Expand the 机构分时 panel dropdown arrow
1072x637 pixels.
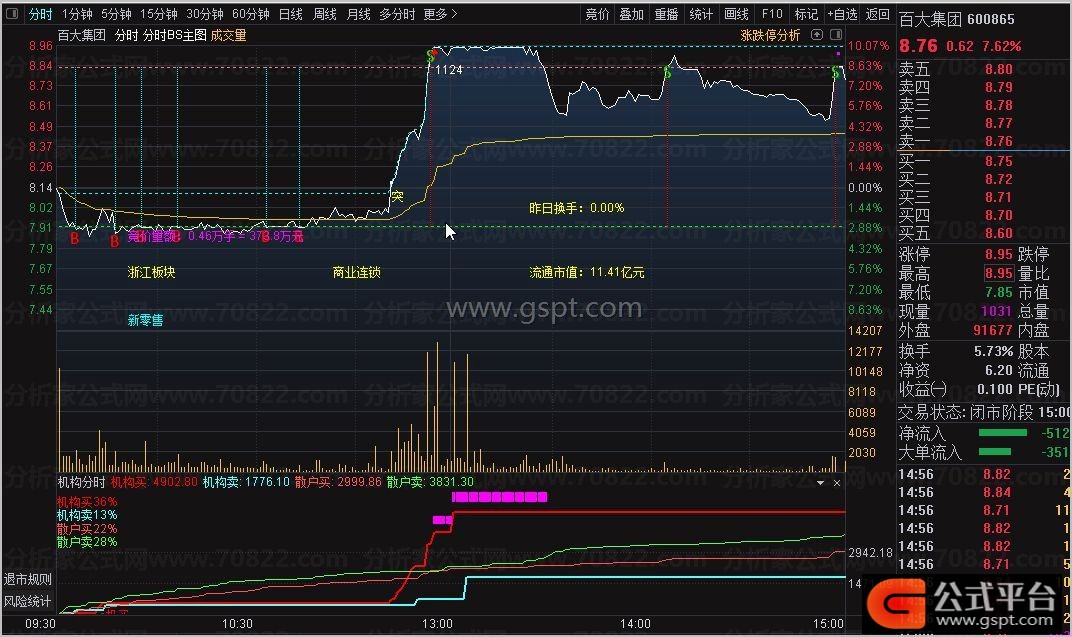coord(820,483)
